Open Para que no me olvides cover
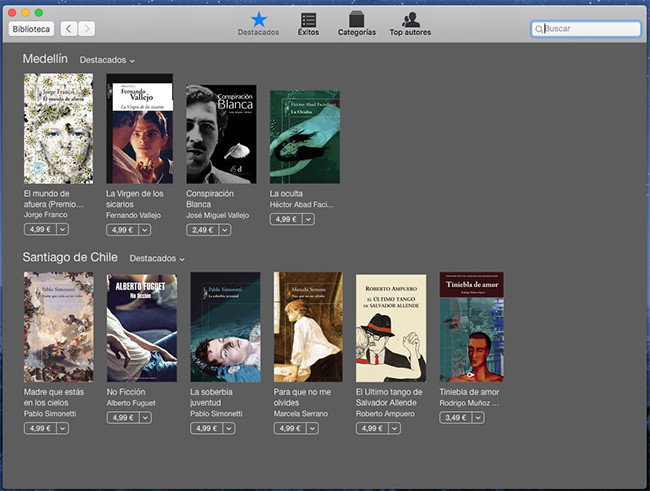This screenshot has width=650, height=491. (x=308, y=327)
